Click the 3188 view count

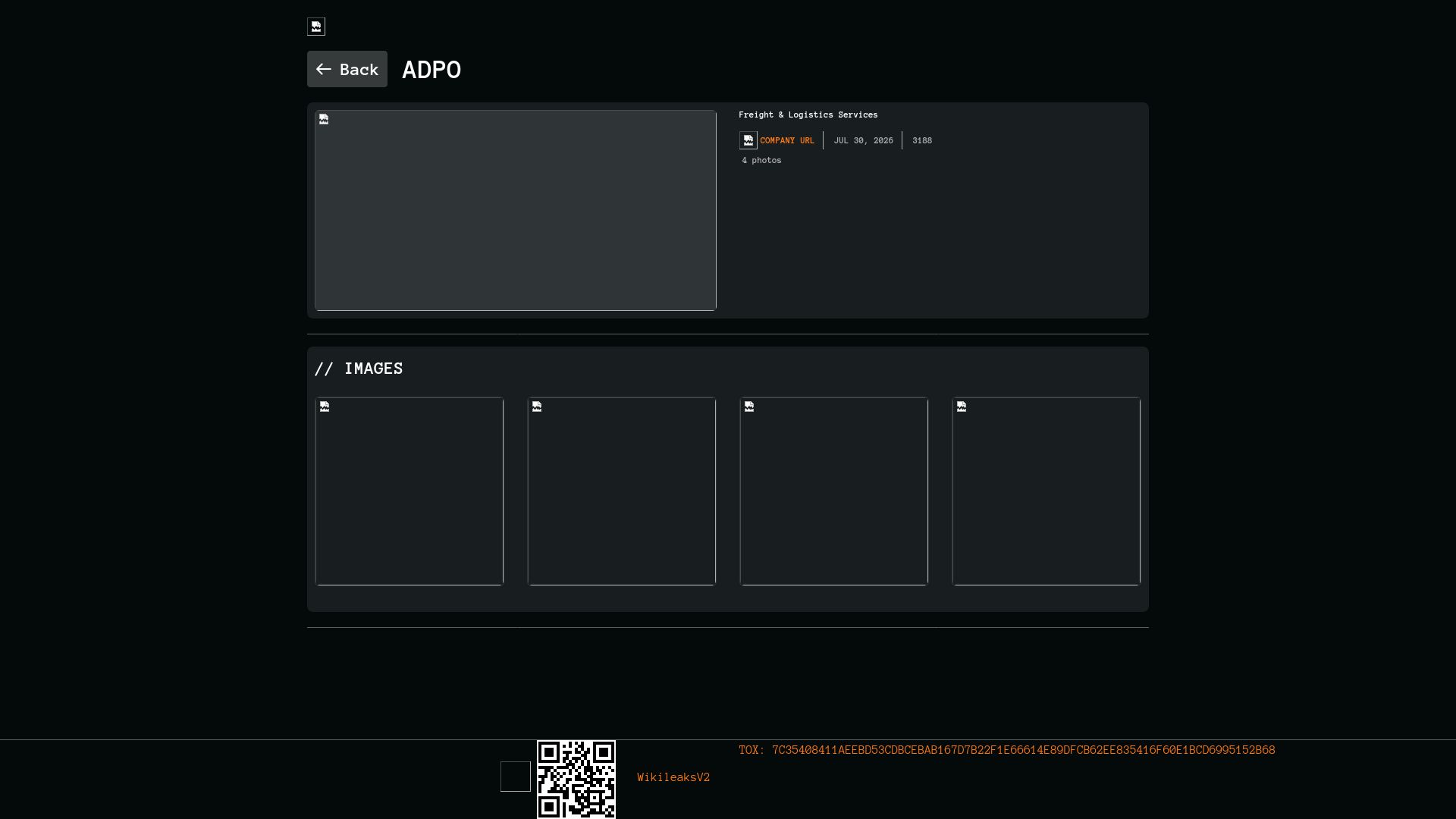[x=922, y=140]
